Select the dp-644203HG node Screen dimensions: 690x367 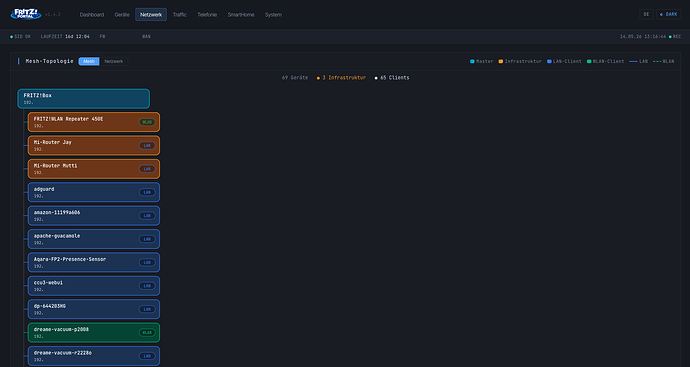94,309
